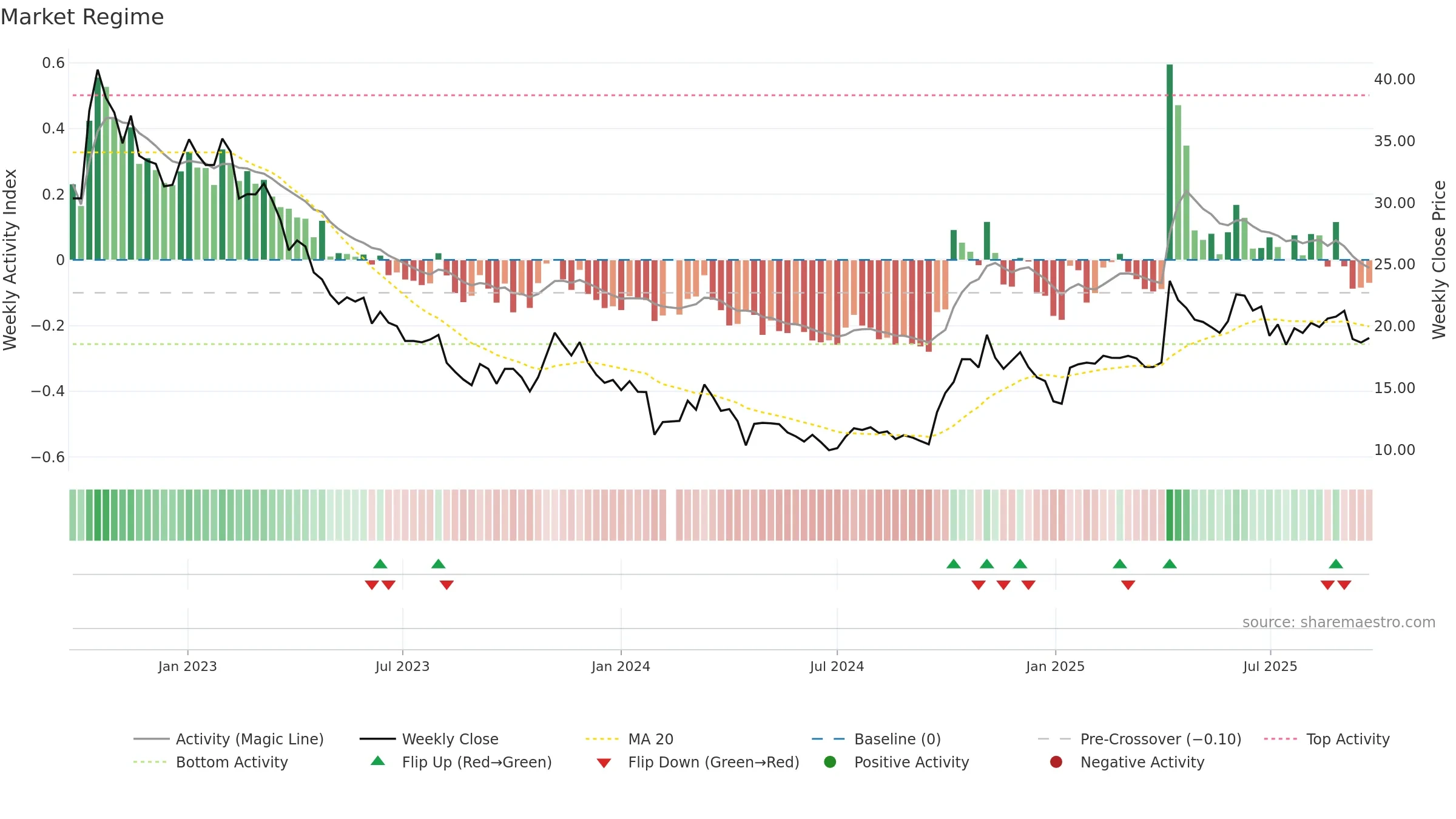Click the Jan 2025 x-axis label

(1055, 666)
